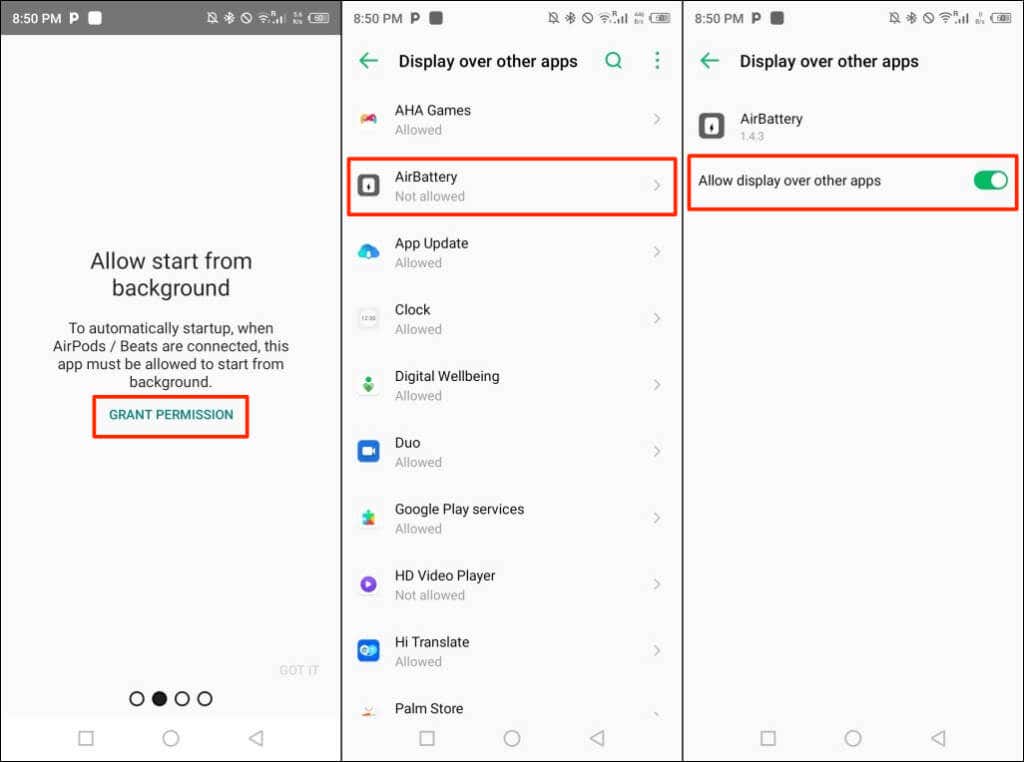Open the Google Play services entry
Viewport: 1024px width, 762px height.
coord(511,518)
